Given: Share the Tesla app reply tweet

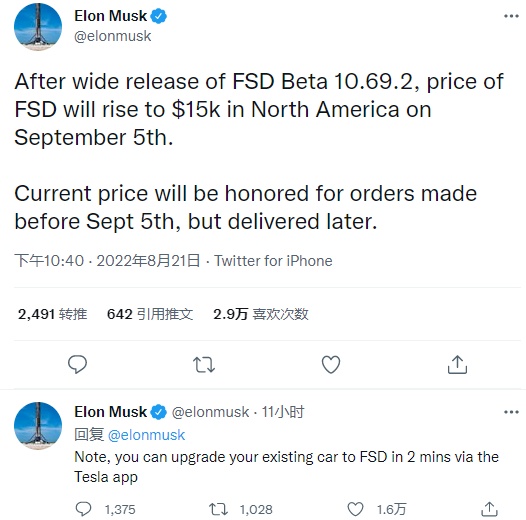Looking at the screenshot, I should click(489, 509).
